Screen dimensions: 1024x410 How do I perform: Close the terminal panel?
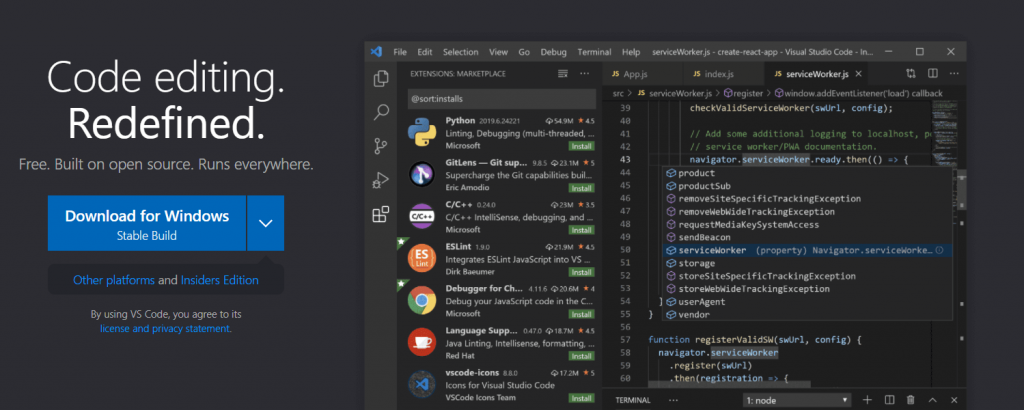pyautogui.click(x=954, y=400)
